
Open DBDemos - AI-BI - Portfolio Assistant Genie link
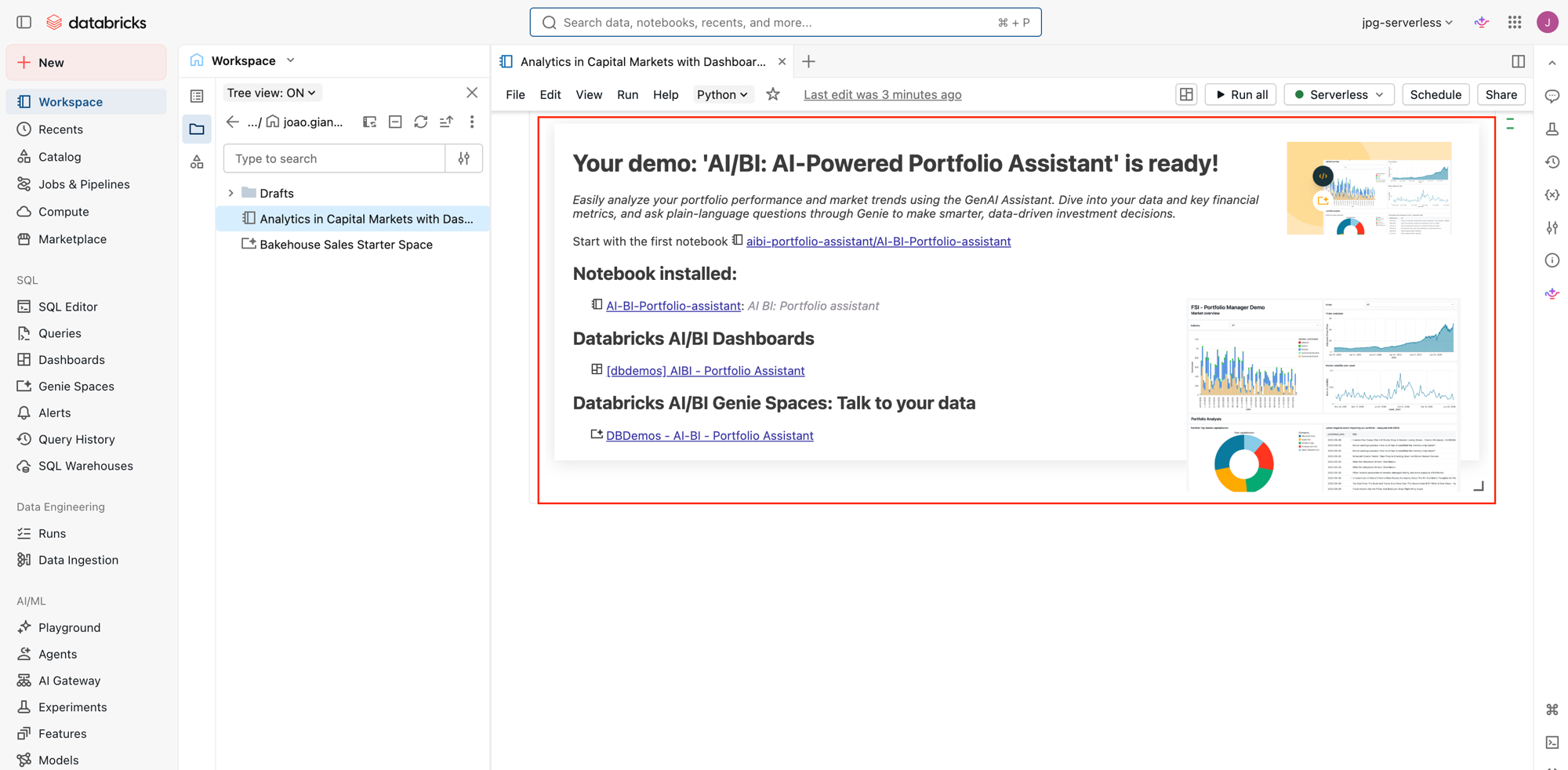[710, 436]
